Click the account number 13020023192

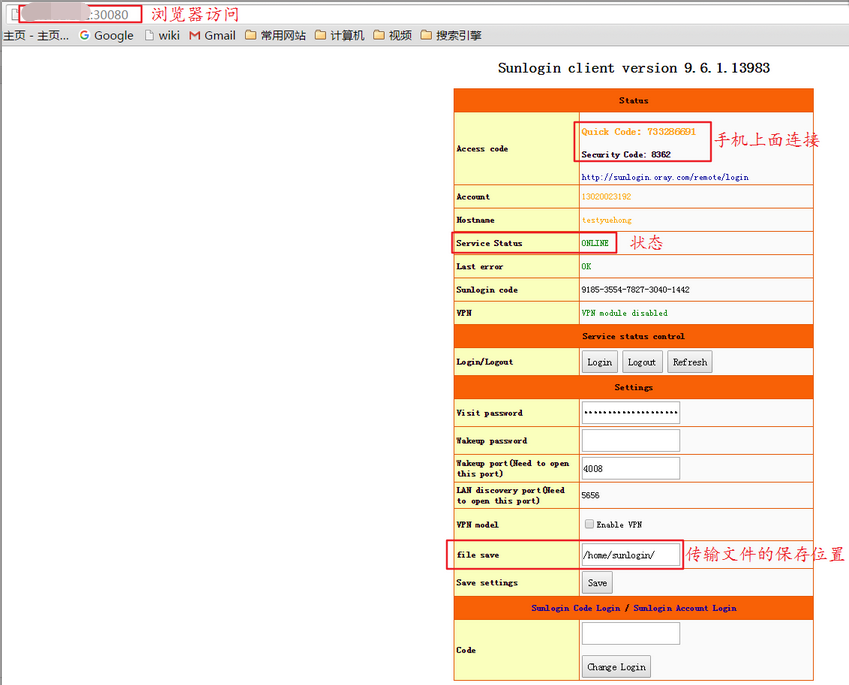click(x=606, y=197)
